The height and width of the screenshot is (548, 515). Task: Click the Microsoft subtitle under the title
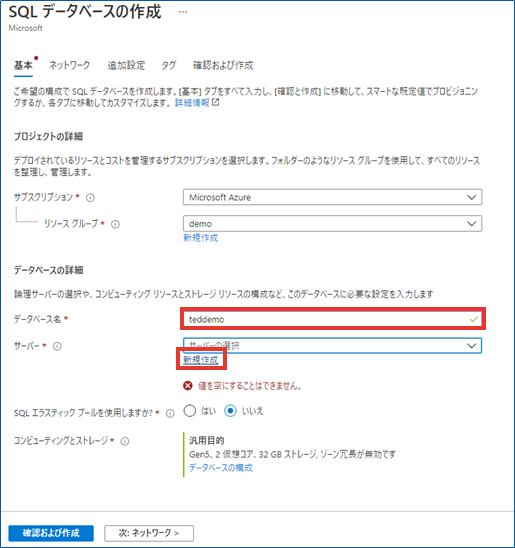tap(26, 28)
